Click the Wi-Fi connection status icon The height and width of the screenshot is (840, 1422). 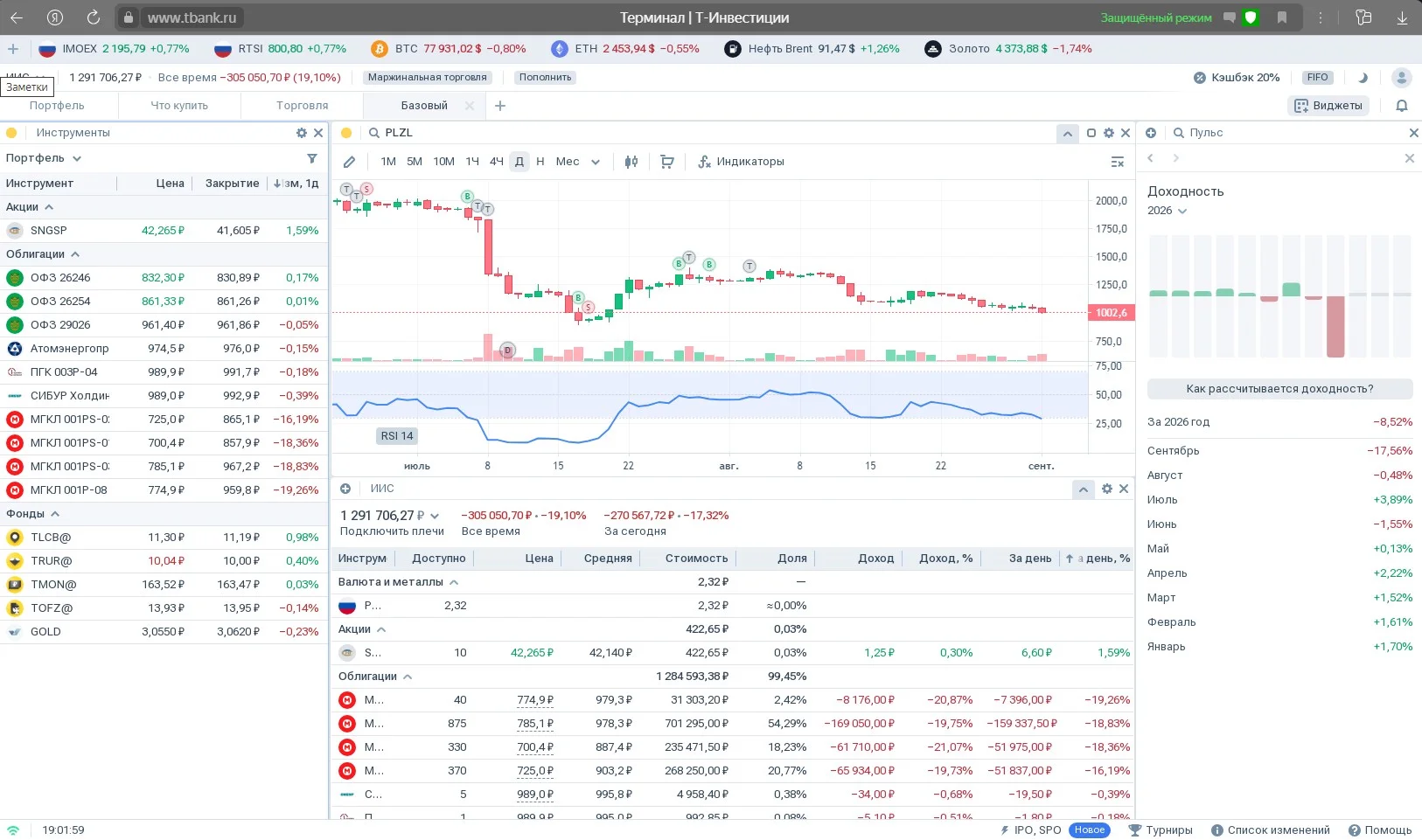click(x=13, y=830)
